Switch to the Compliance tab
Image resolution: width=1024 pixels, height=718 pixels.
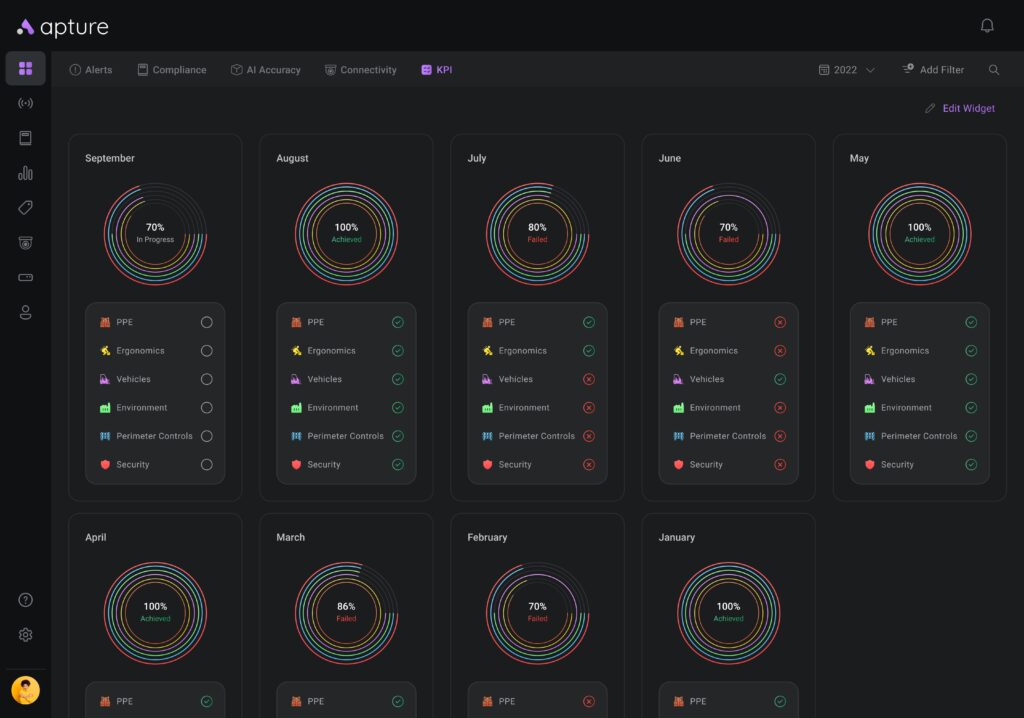(172, 70)
